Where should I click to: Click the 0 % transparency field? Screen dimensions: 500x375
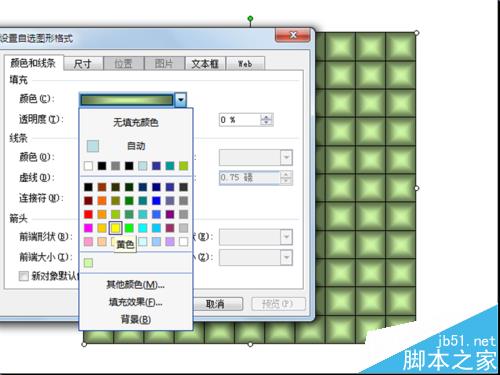(240, 120)
